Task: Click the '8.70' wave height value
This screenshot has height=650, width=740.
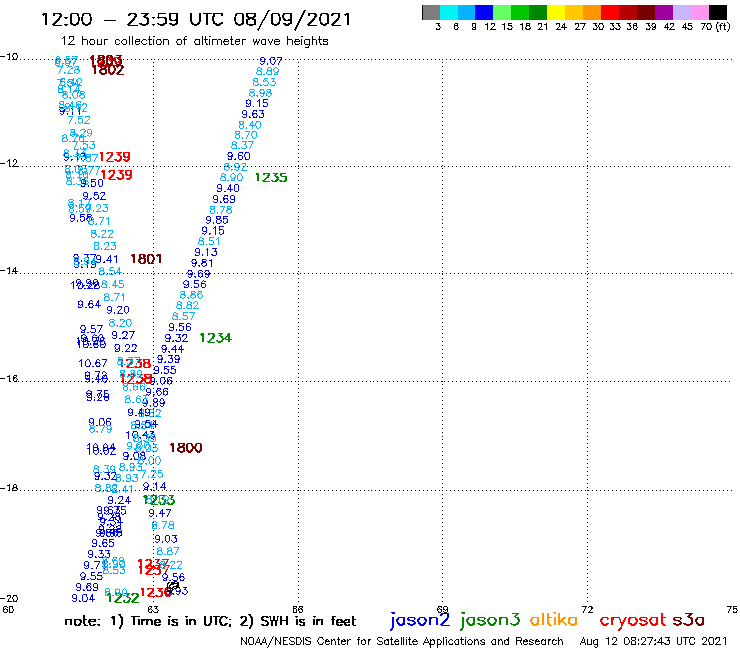Action: tap(246, 135)
